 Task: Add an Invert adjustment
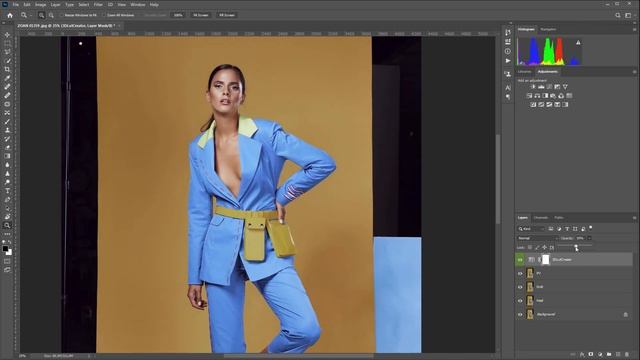click(x=533, y=104)
